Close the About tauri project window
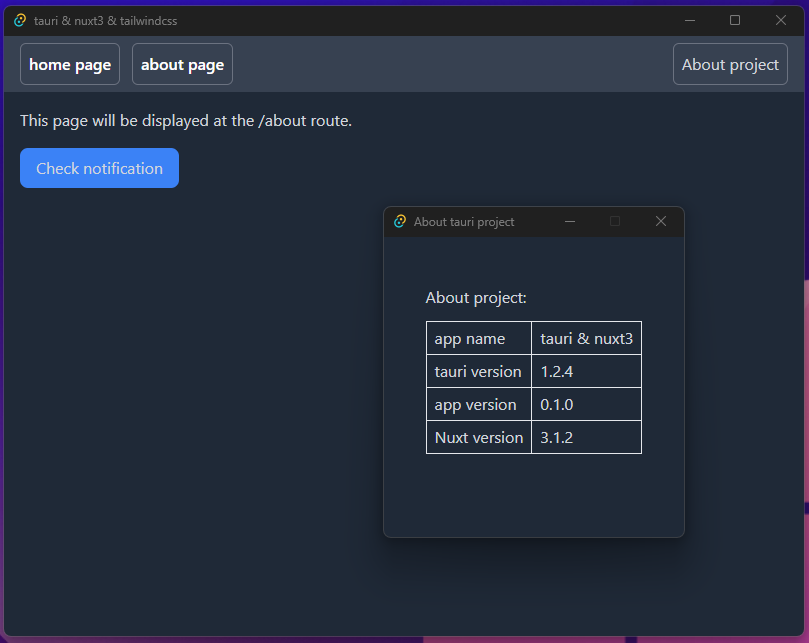 [661, 221]
